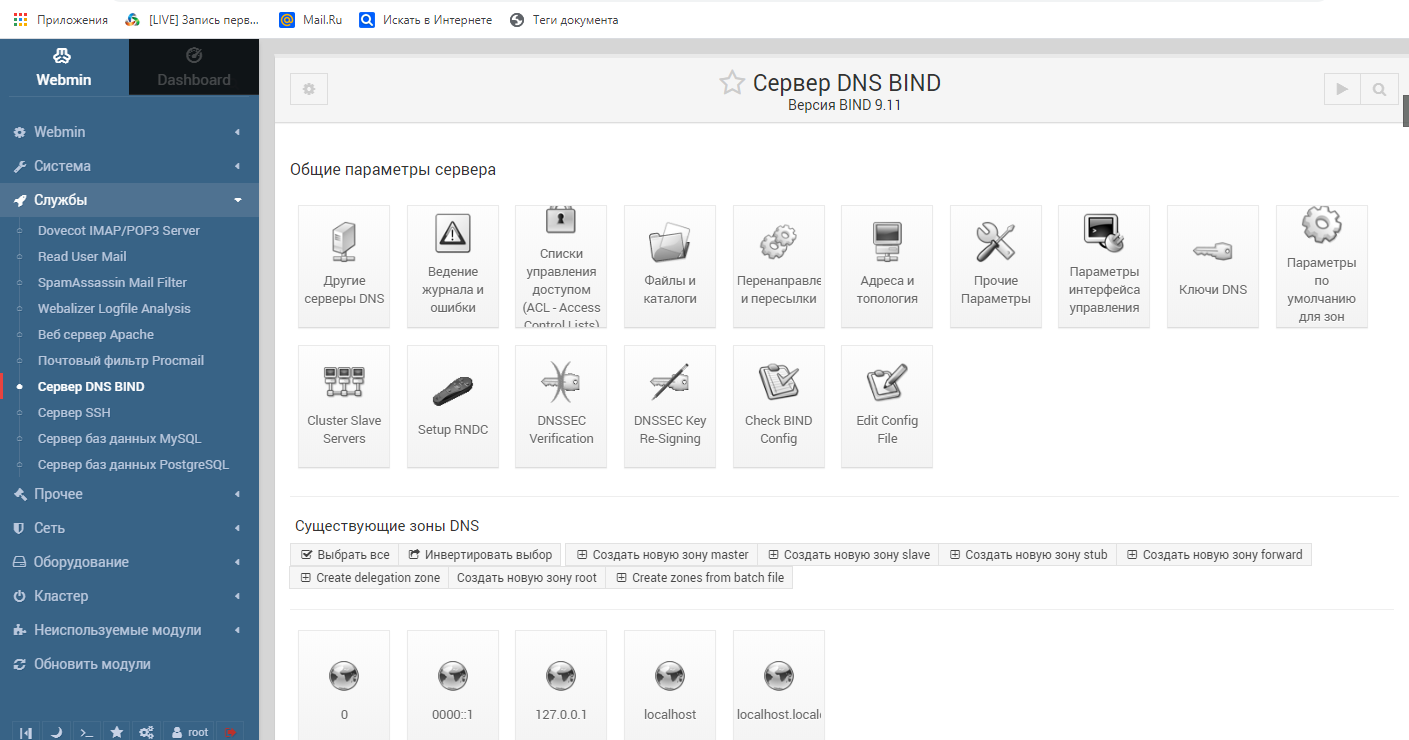This screenshot has height=740, width=1409.
Task: Add page to favorites with title star
Action: [732, 83]
